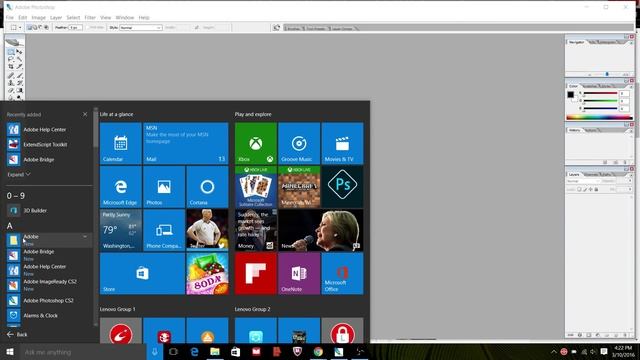Show hidden system tray icons

(x=553, y=351)
